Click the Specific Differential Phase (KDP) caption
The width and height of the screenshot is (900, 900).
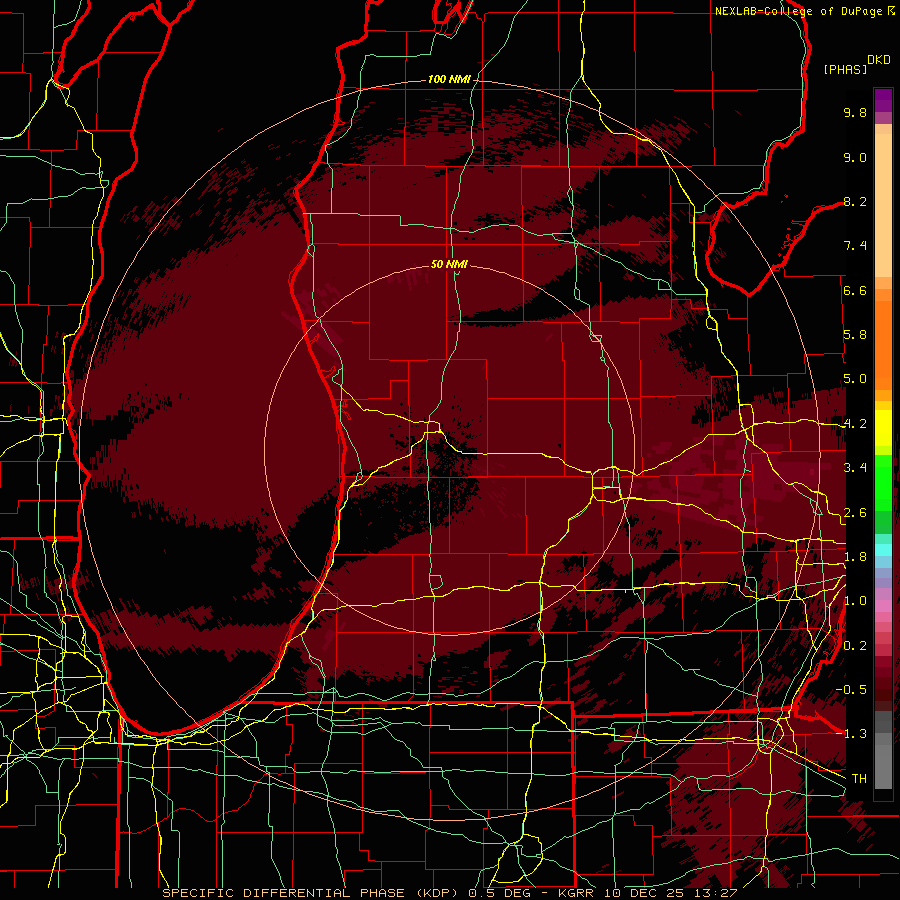(x=311, y=893)
